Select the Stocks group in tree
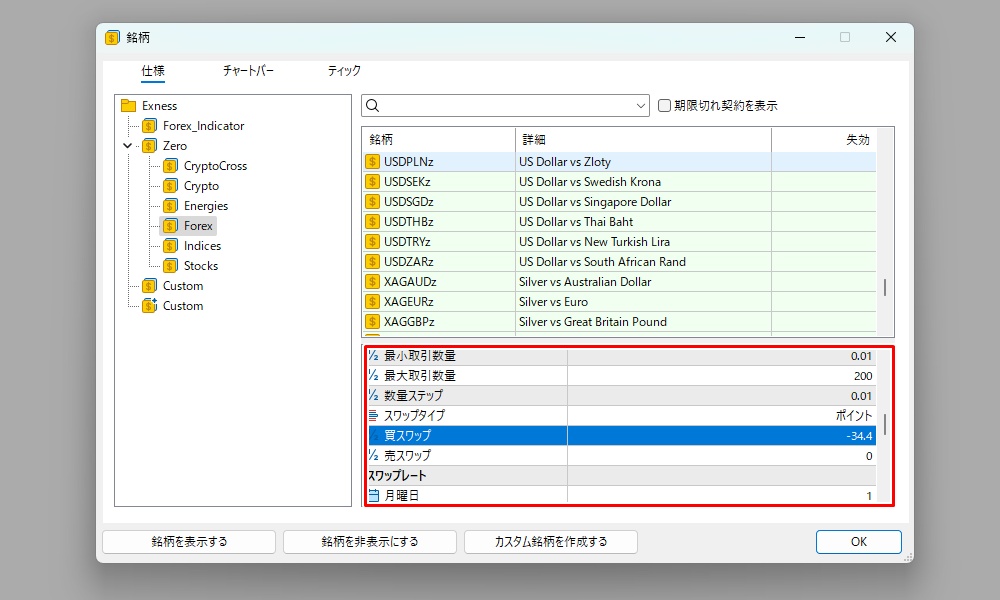Screen dimensions: 1000x600 (x=200, y=266)
